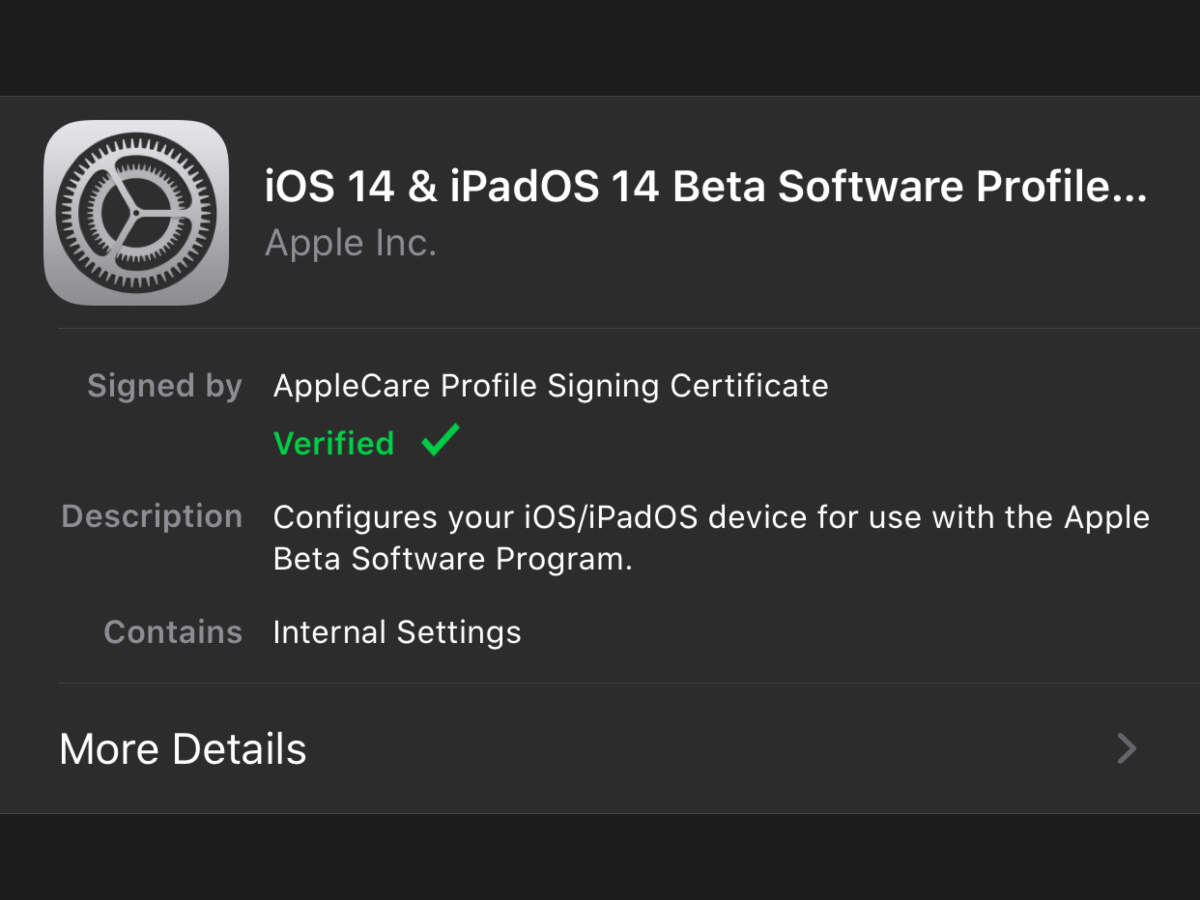Open More Details
This screenshot has height=900, width=1200.
click(x=182, y=749)
